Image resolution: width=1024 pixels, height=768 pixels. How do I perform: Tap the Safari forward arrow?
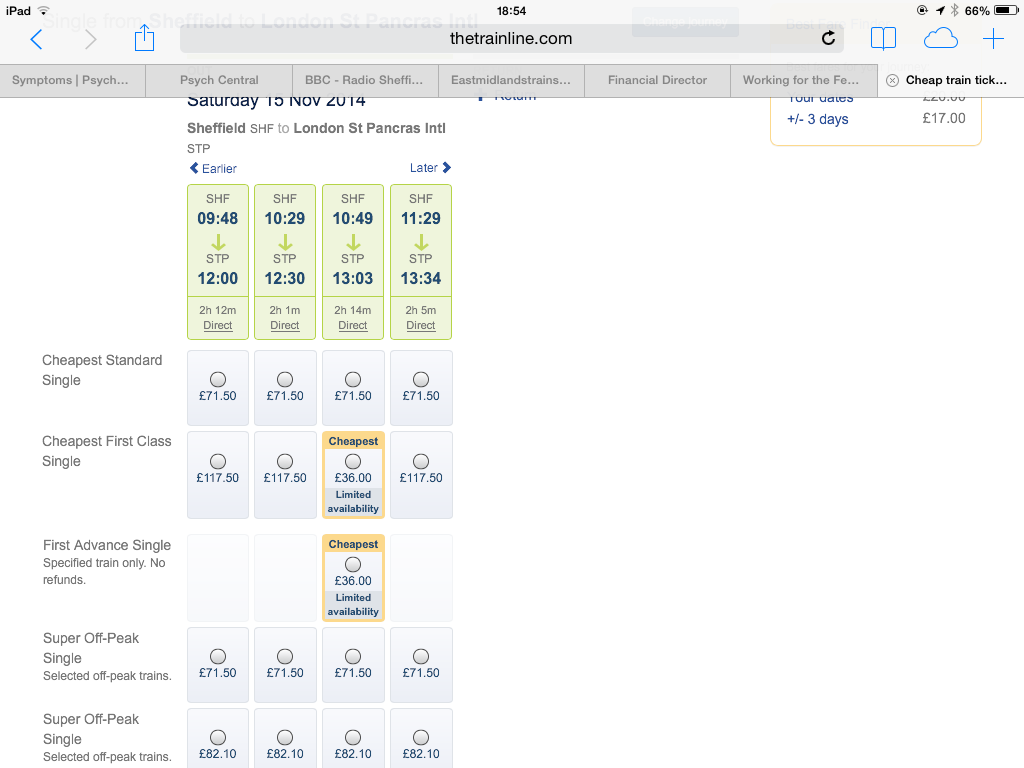click(x=91, y=39)
